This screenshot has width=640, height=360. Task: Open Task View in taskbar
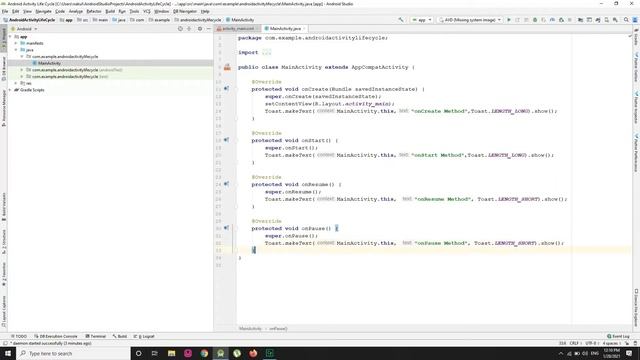point(155,353)
